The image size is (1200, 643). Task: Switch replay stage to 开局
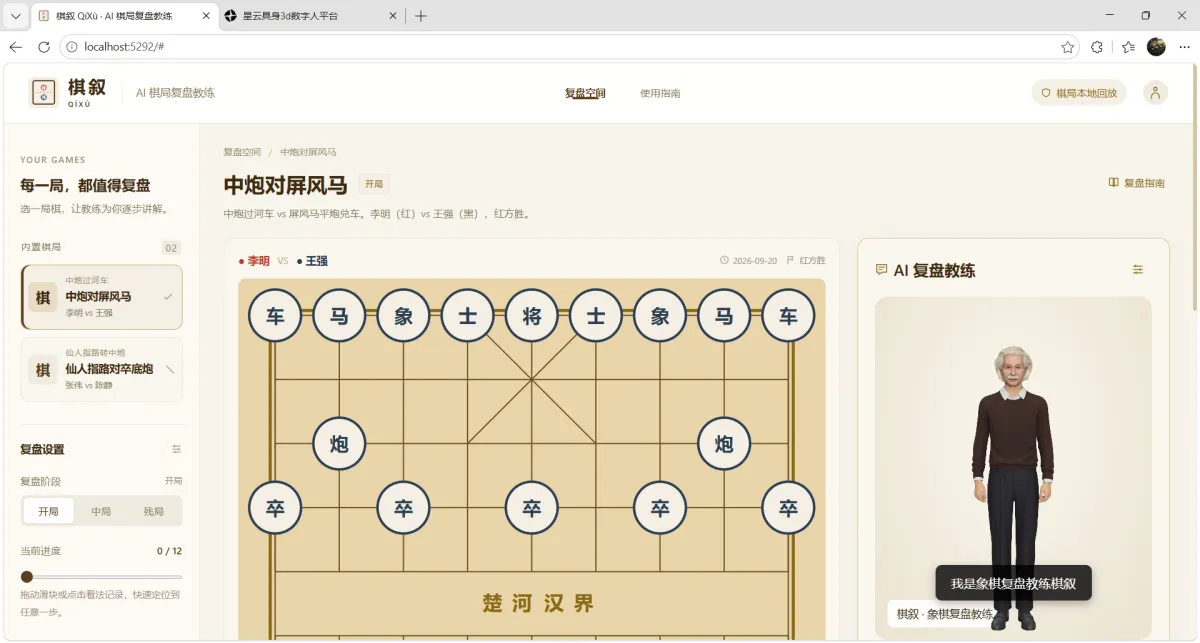49,511
